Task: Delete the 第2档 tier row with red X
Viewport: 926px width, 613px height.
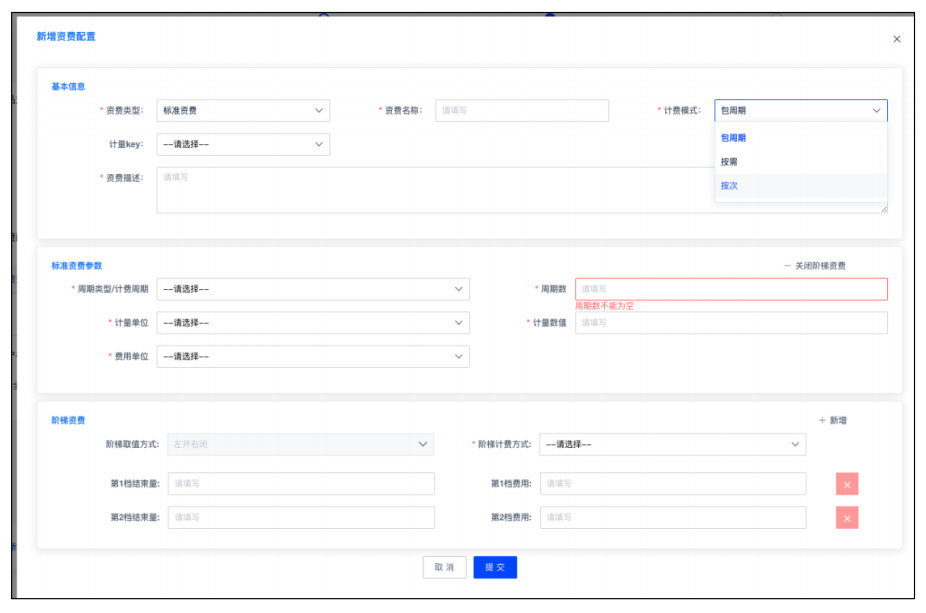Action: (847, 517)
